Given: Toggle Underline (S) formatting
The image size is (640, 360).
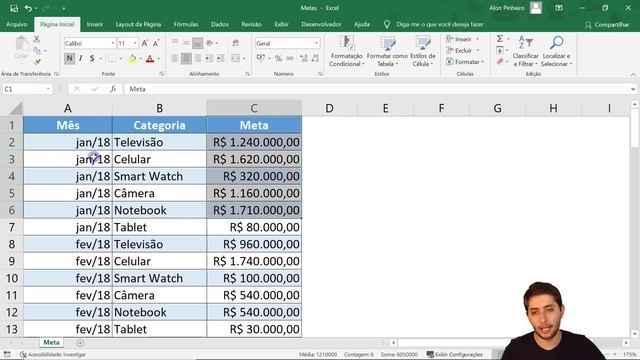Looking at the screenshot, I should point(92,58).
